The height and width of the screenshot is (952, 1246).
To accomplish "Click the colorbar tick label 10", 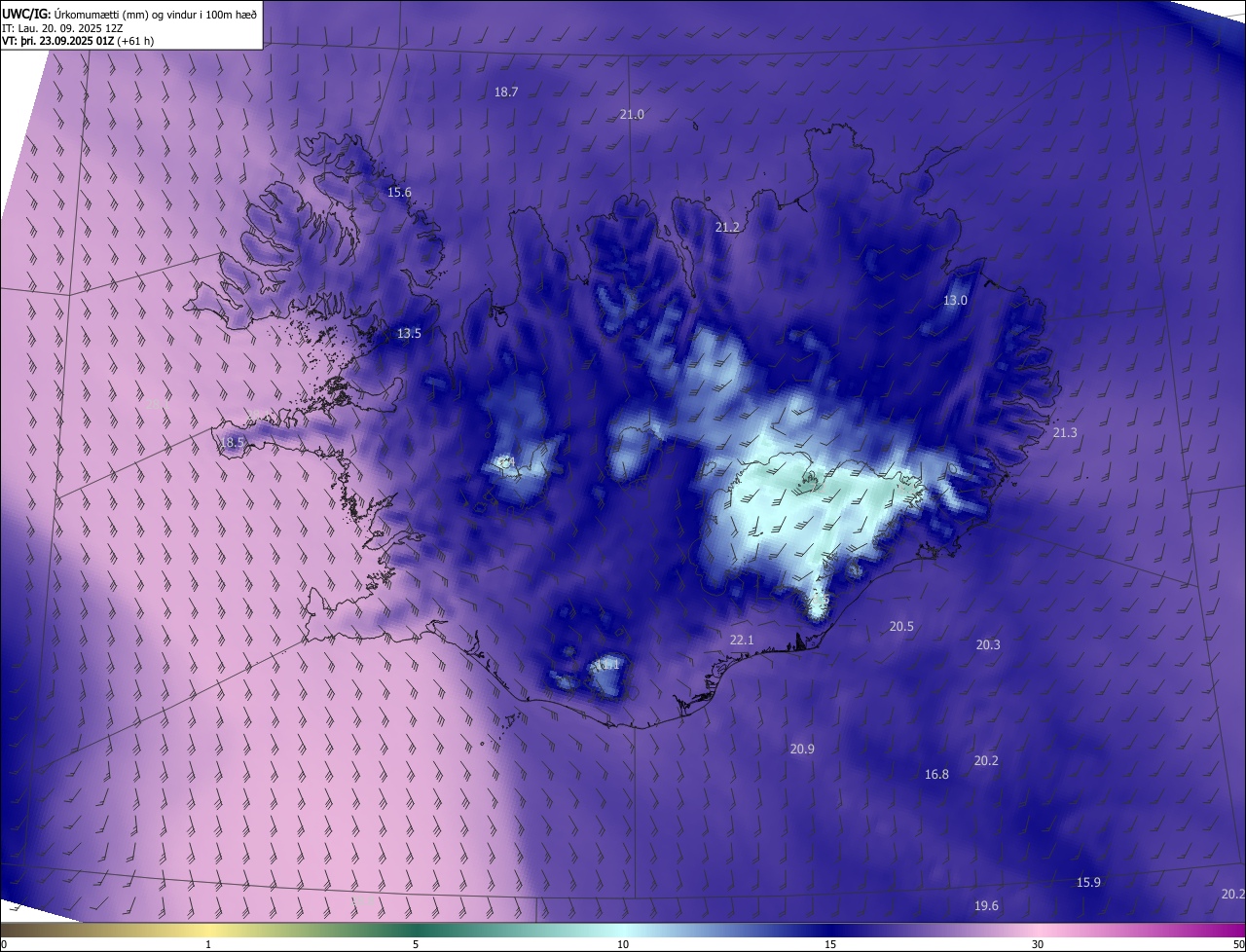I will click(623, 945).
